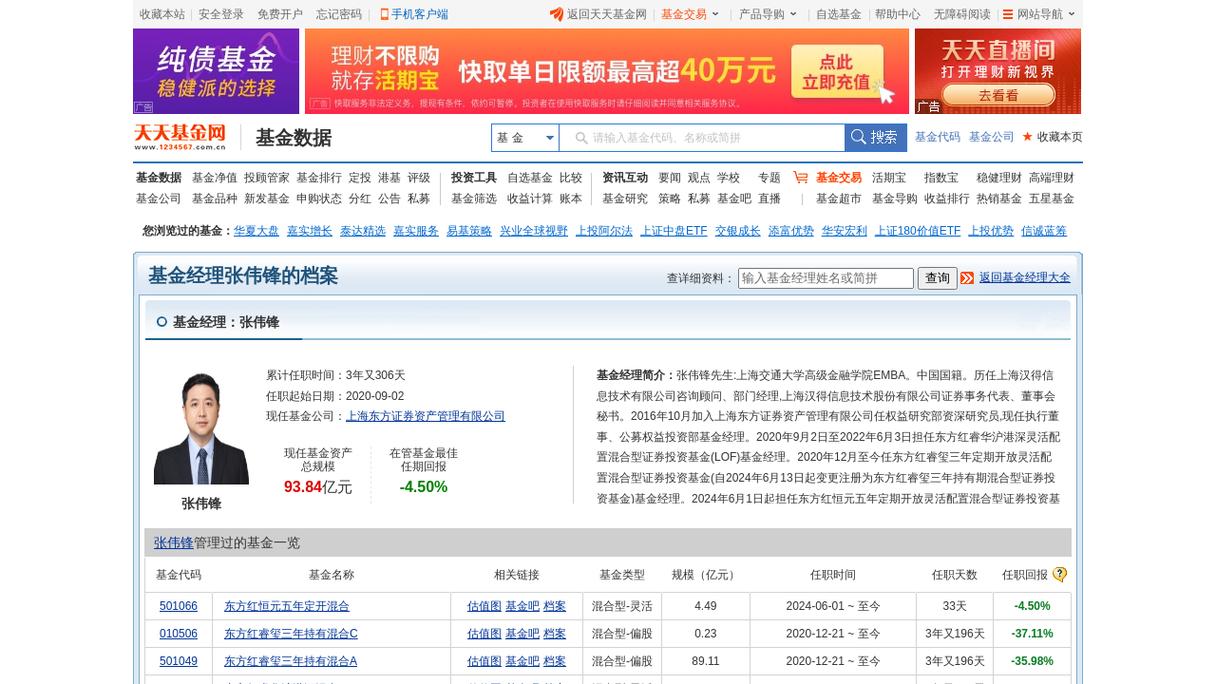Open the 自选基金 menu under 投资工具
Image resolution: width=1216 pixels, height=684 pixels.
530,178
